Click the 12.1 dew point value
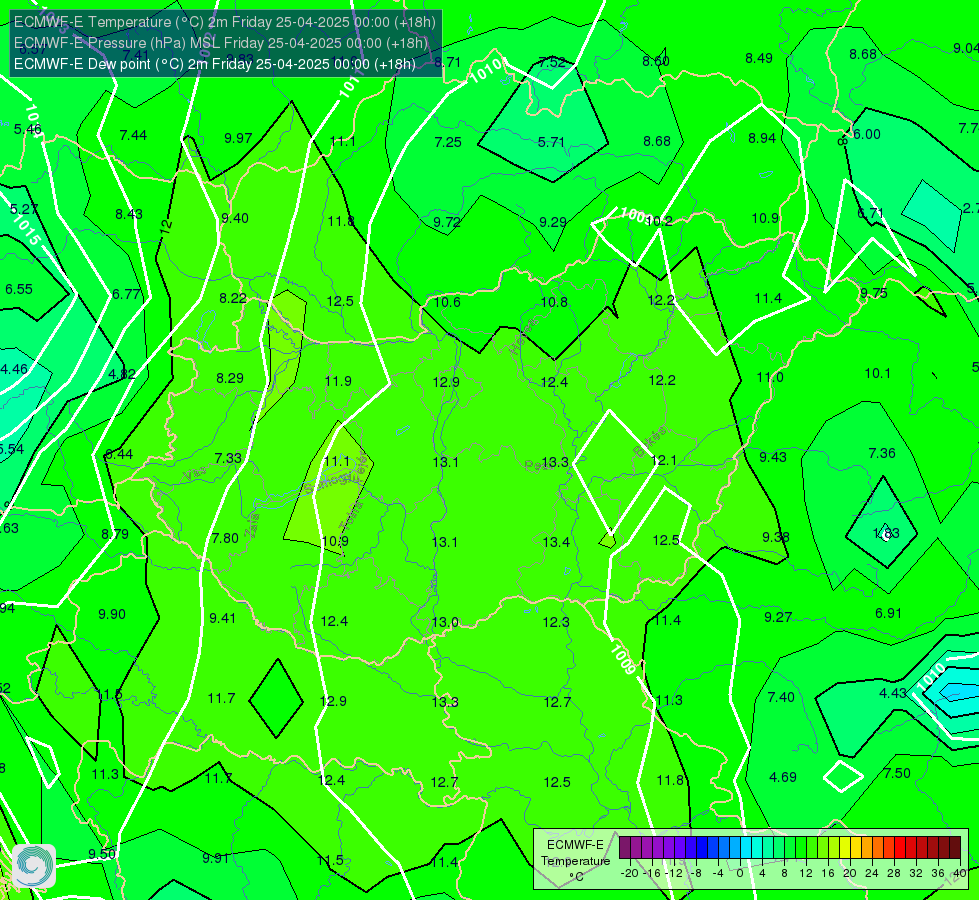Viewport: 979px width, 900px height. point(663,460)
